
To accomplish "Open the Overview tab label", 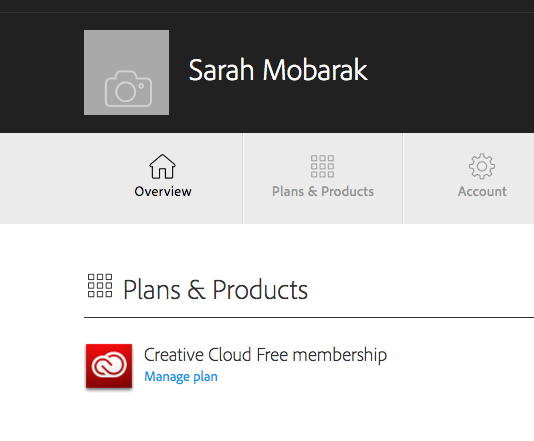I will [163, 191].
